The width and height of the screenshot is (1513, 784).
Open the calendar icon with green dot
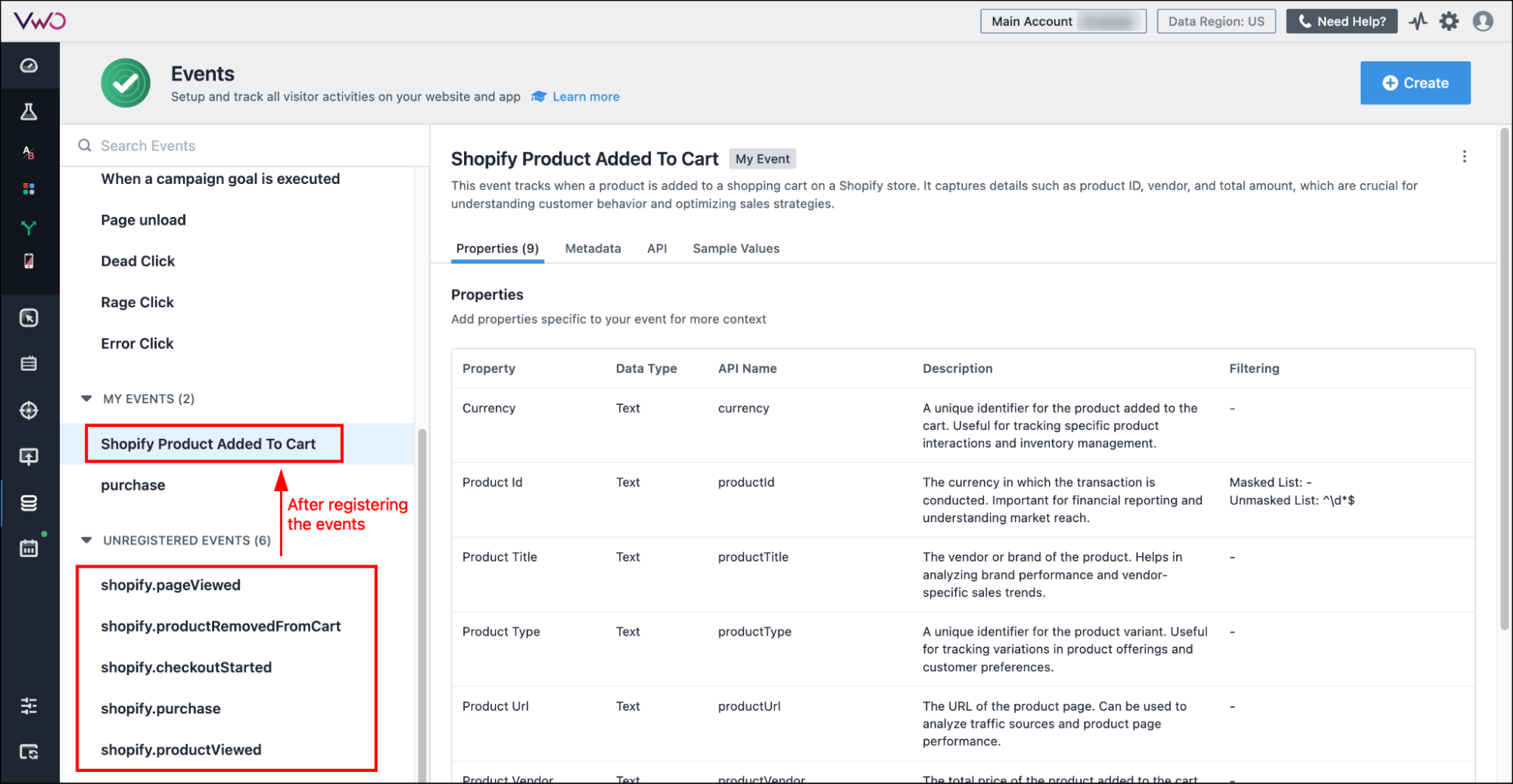(x=29, y=548)
